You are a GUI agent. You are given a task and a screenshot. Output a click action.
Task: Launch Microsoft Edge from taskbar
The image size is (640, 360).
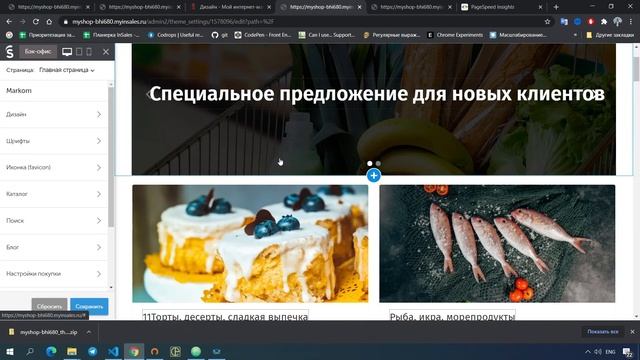[x=51, y=351]
